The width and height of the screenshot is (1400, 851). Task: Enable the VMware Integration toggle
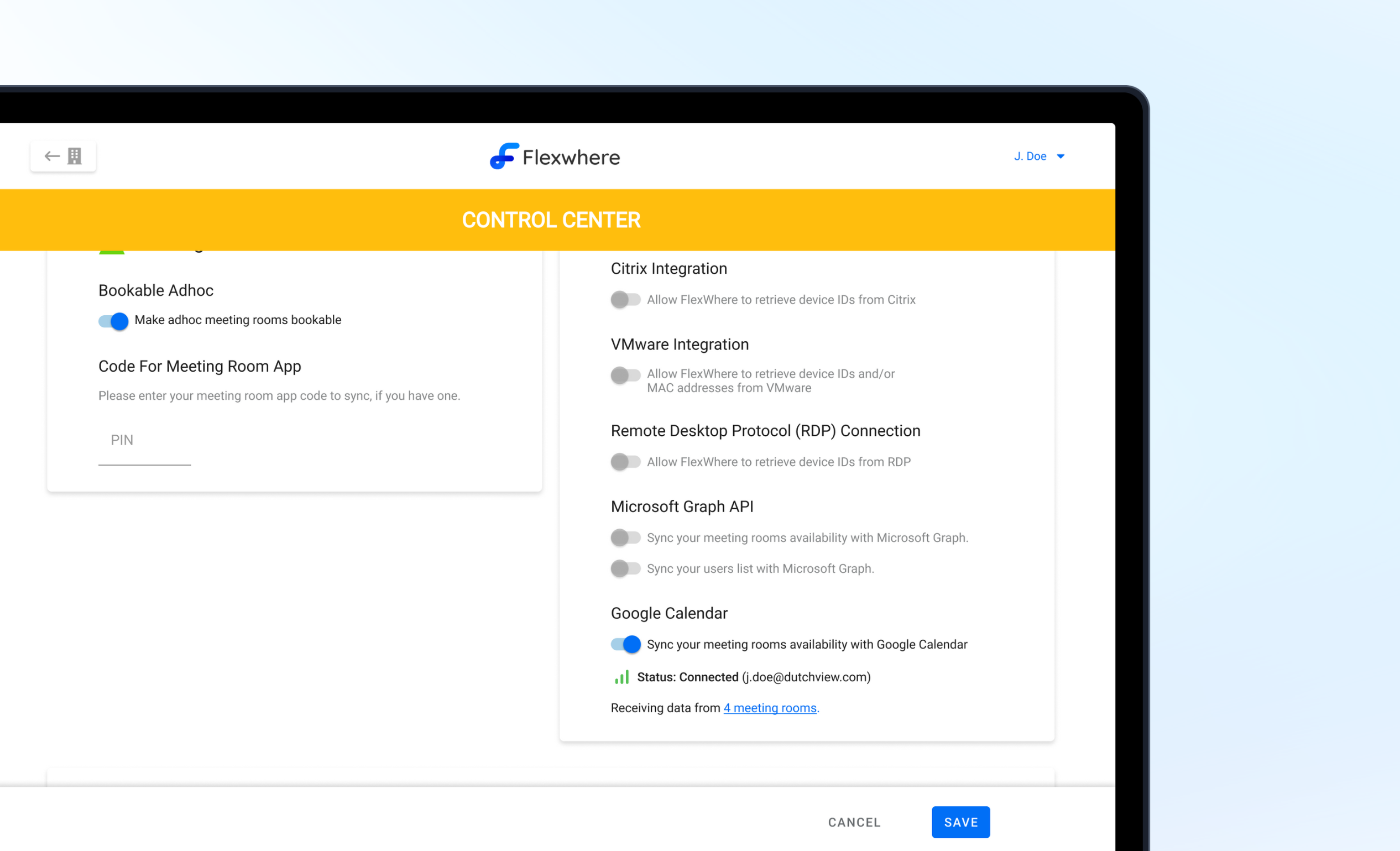click(x=625, y=375)
